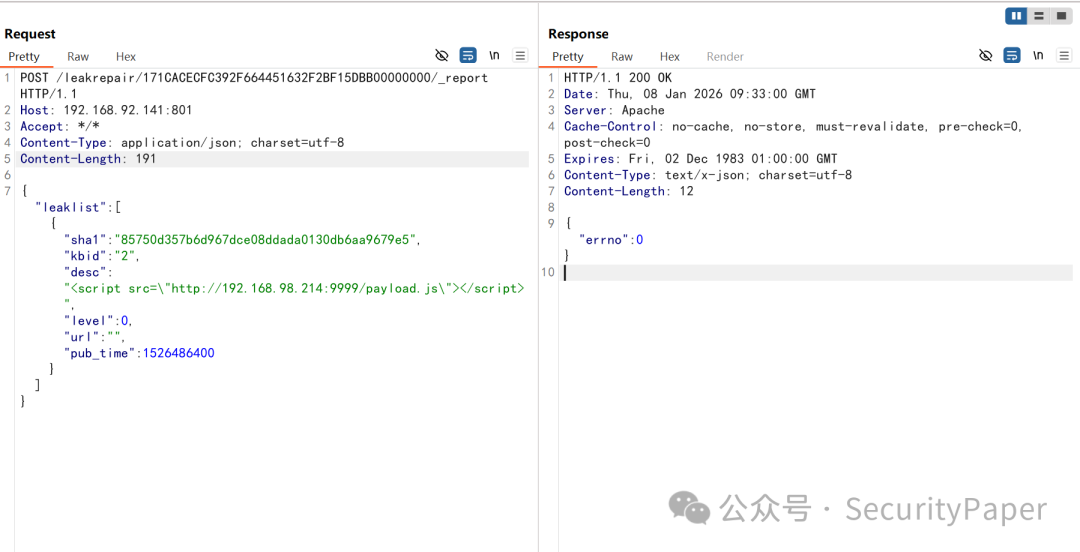Click the "kbid":"2" line
The height and width of the screenshot is (552, 1080).
(x=101, y=256)
